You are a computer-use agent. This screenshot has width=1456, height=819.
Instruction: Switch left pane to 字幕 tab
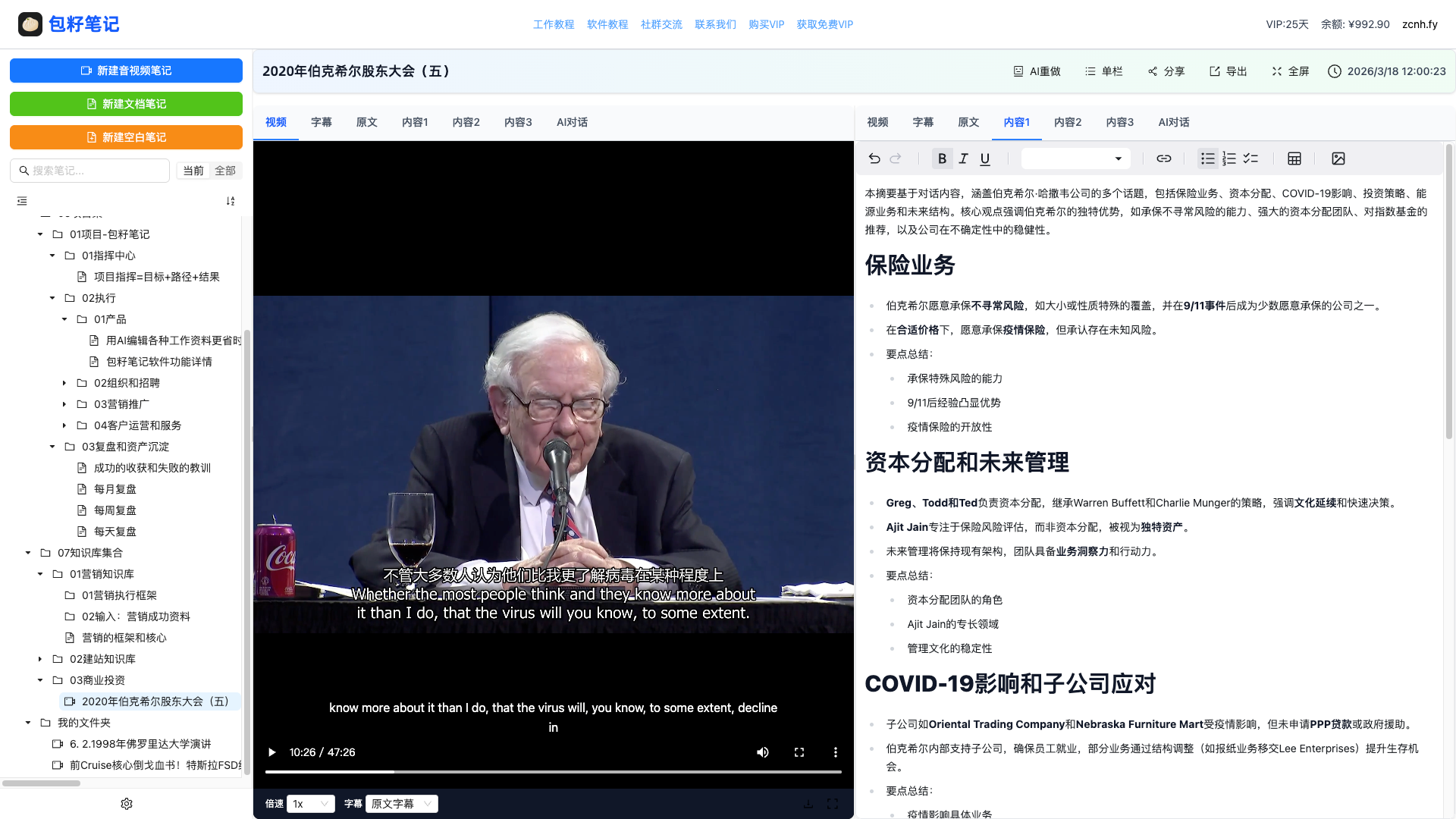tap(321, 122)
